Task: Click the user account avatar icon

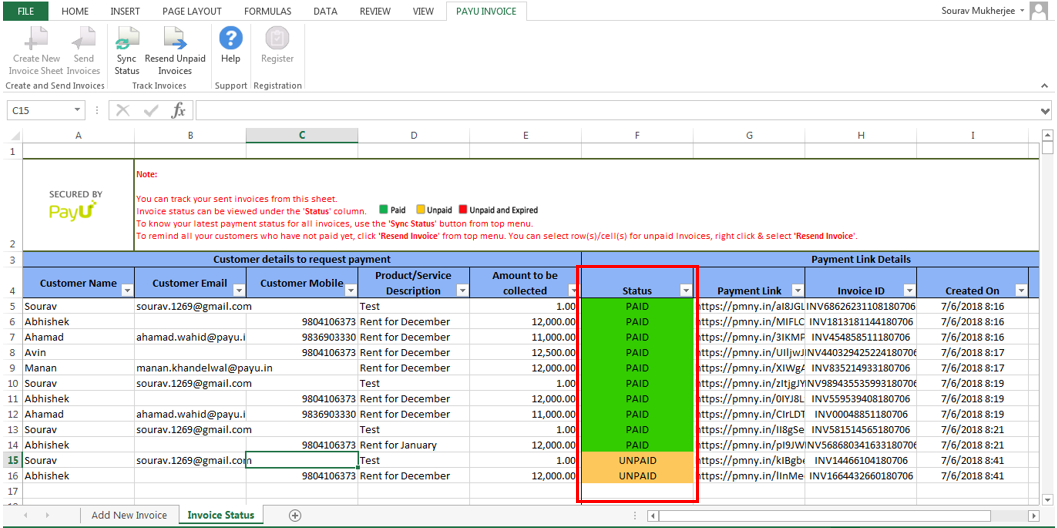Action: click(x=1039, y=11)
